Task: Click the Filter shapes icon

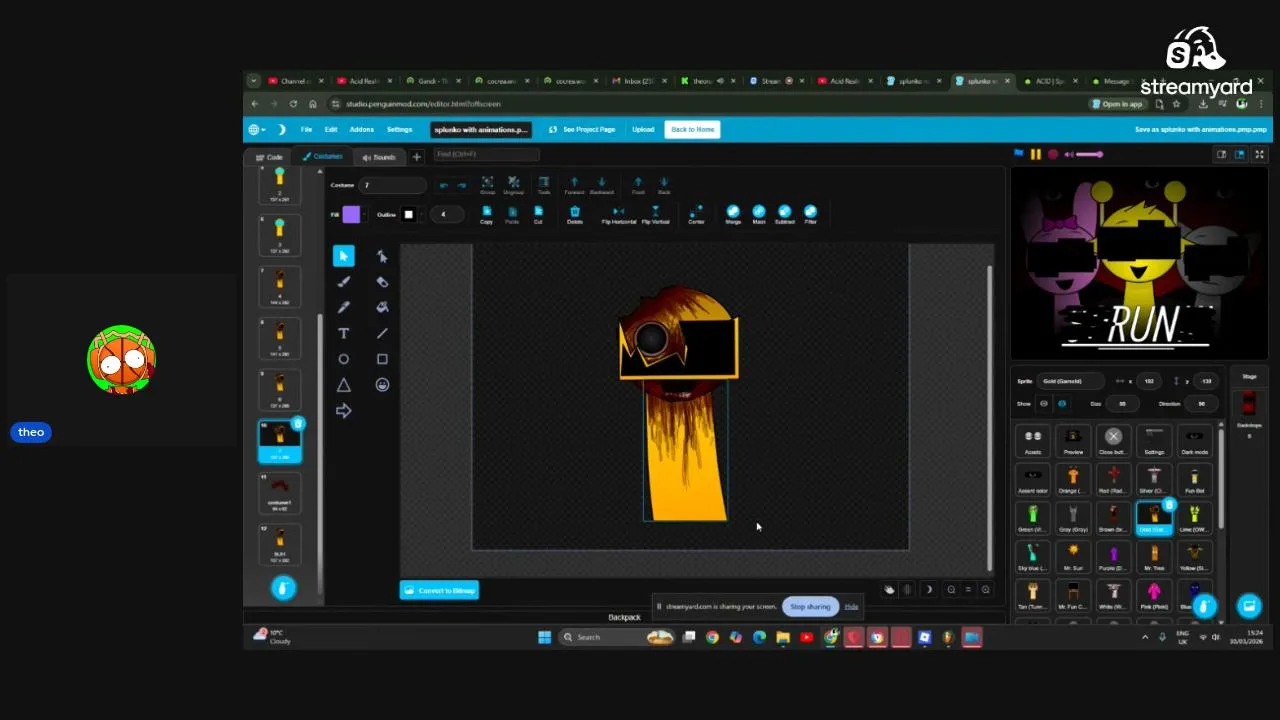Action: [x=810, y=213]
